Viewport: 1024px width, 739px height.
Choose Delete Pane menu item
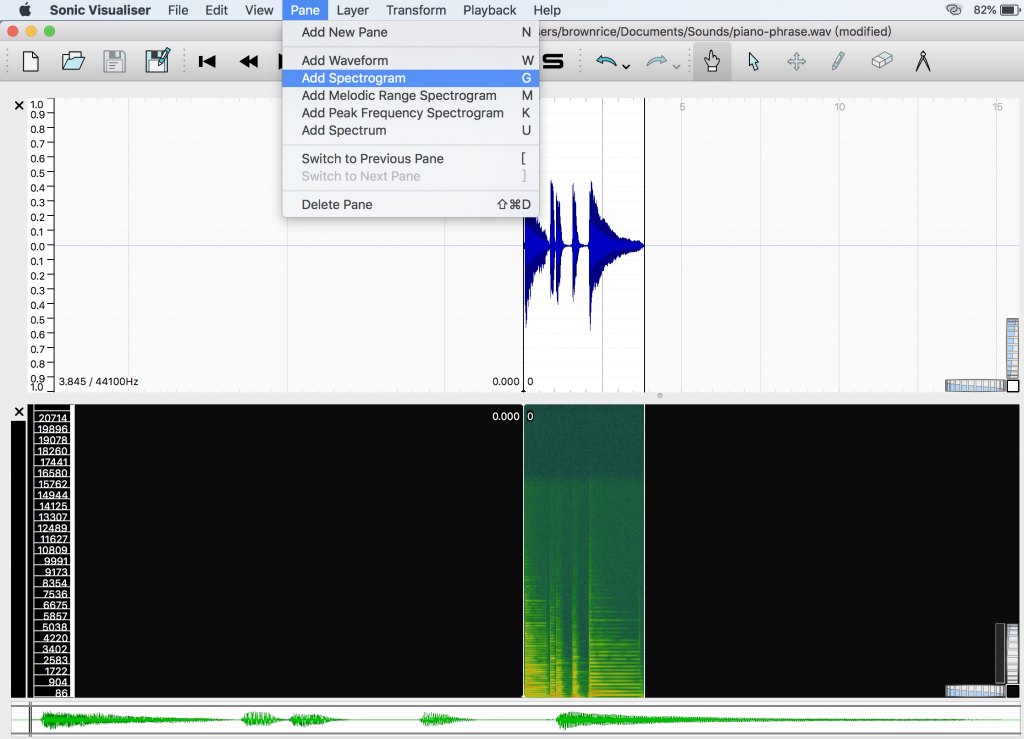411,205
